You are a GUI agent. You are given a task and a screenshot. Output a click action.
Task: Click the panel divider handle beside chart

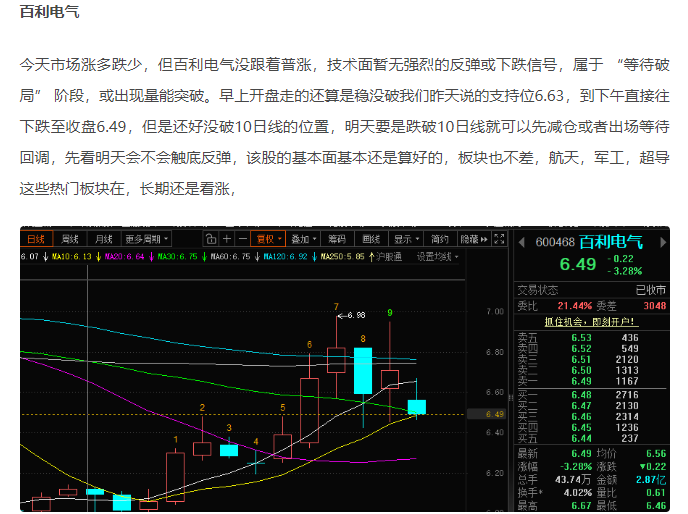(x=511, y=398)
